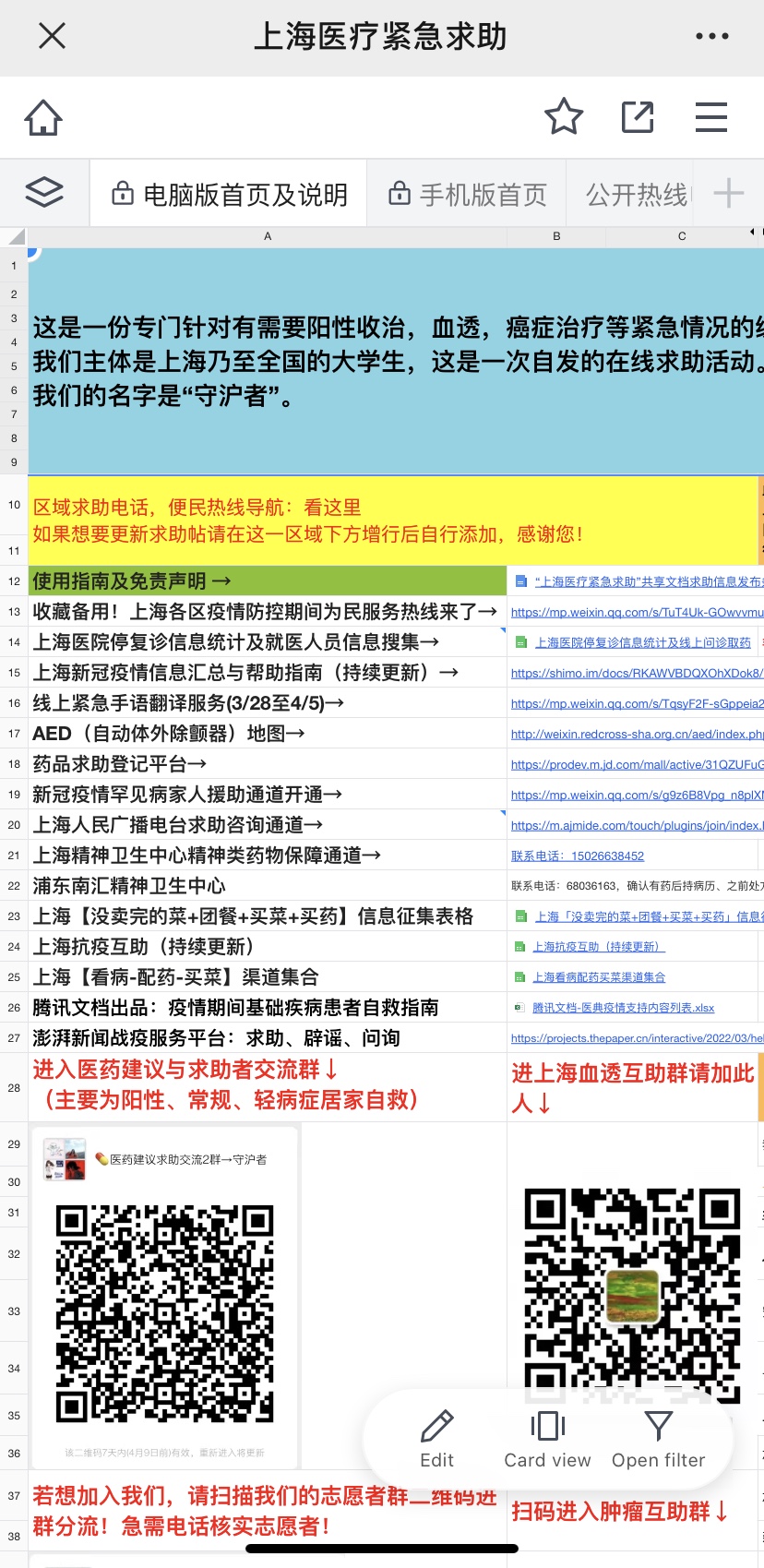Open mp.weixin link in row 13
This screenshot has height=1568, width=764.
pos(637,612)
